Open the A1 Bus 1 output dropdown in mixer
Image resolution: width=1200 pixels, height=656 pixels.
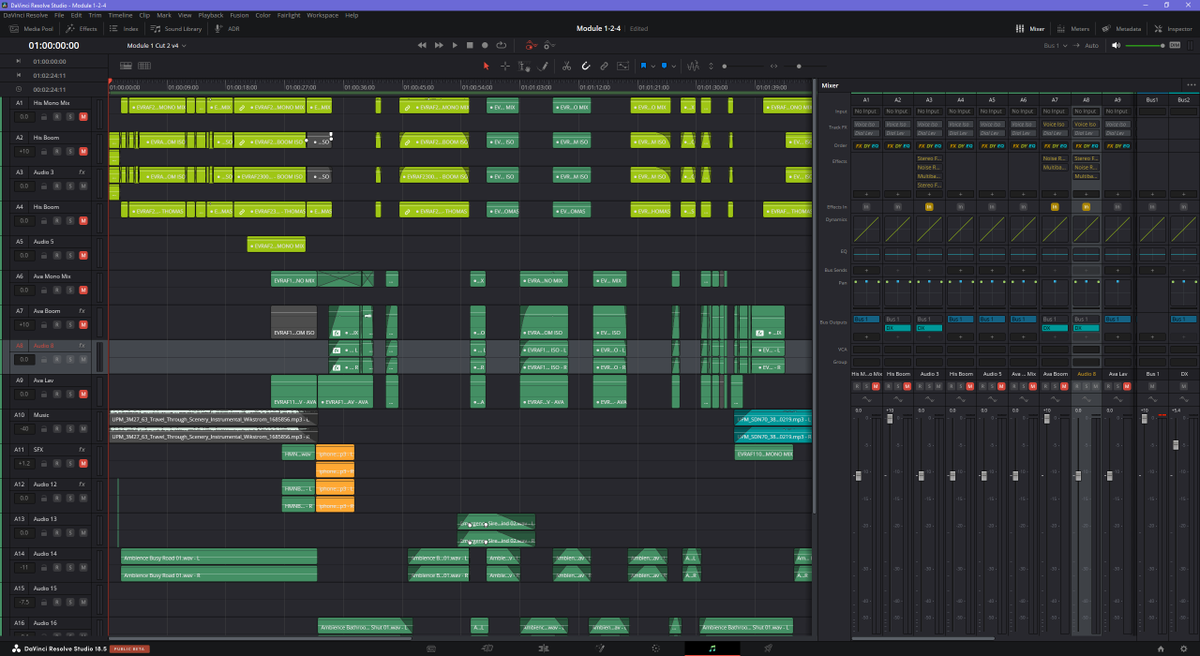pos(866,319)
